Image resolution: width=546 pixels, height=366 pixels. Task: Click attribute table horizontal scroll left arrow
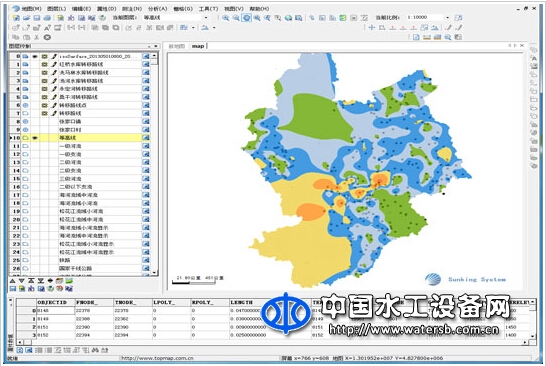[x=20, y=343]
